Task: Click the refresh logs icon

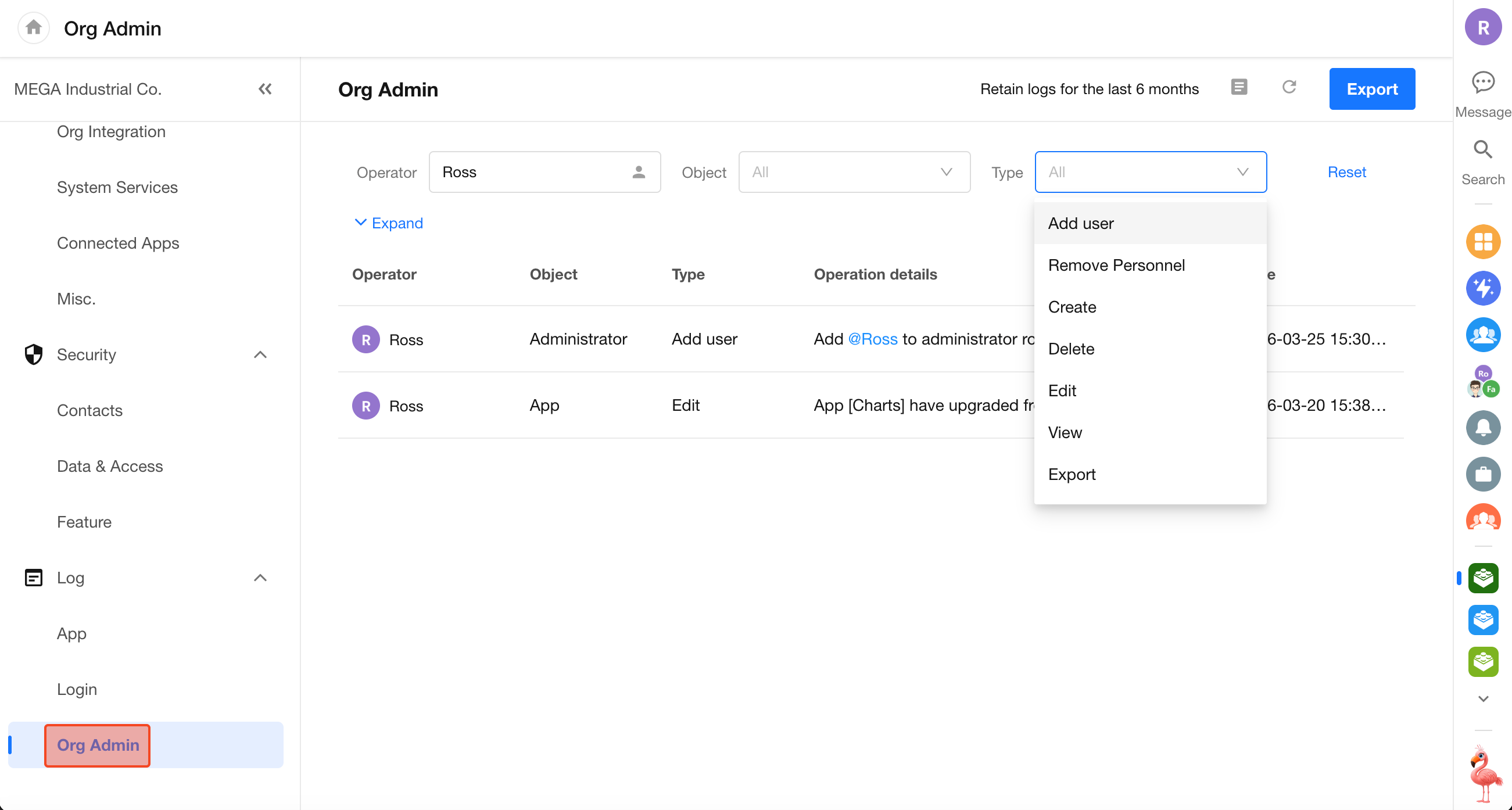Action: (1289, 88)
